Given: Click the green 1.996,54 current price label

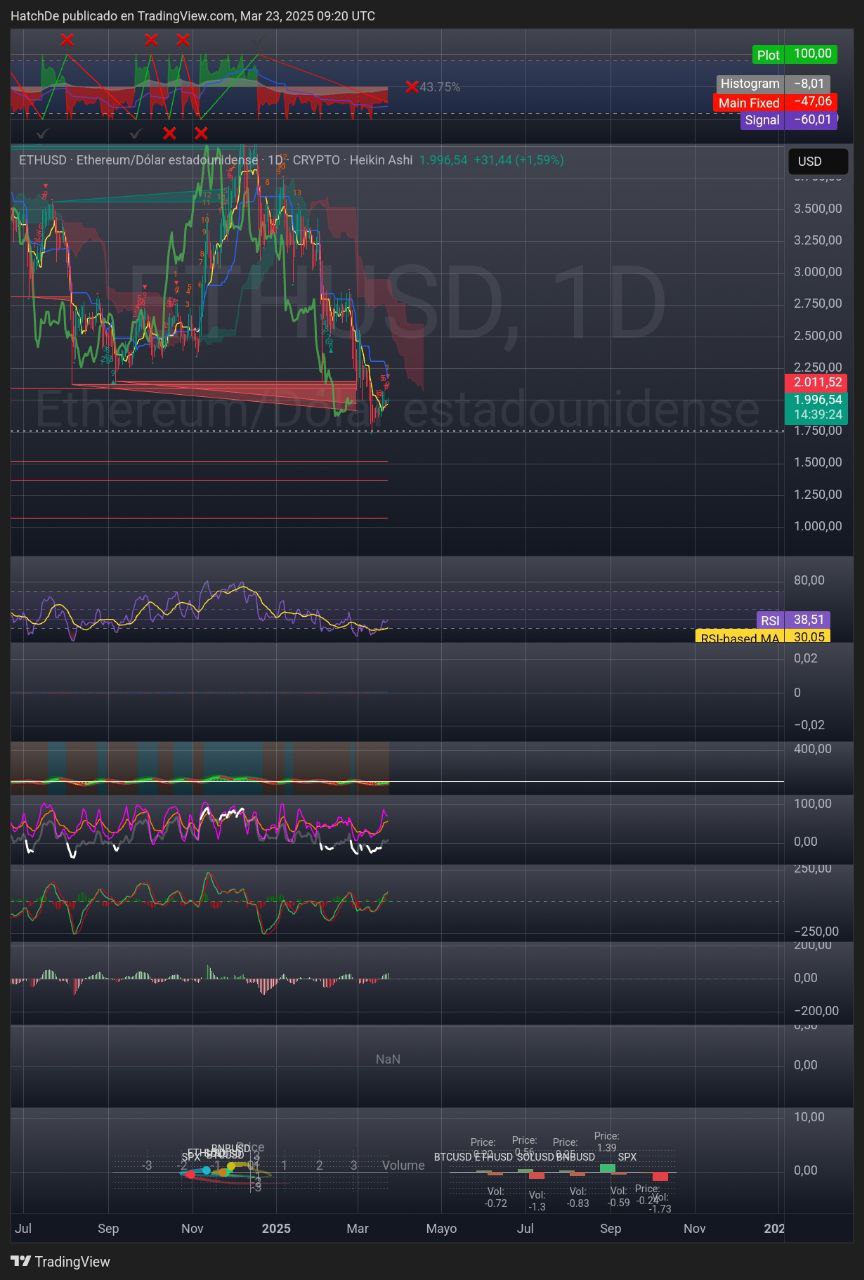Looking at the screenshot, I should (817, 399).
